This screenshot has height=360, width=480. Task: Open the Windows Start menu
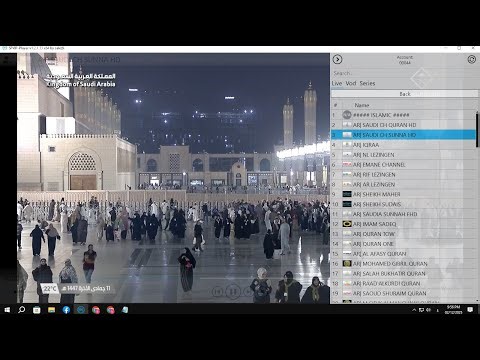[x=7, y=310]
